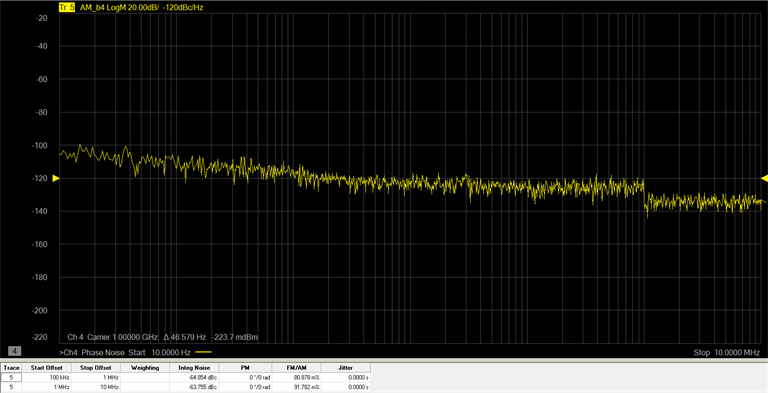Click the left yellow reference level marker

click(x=56, y=178)
